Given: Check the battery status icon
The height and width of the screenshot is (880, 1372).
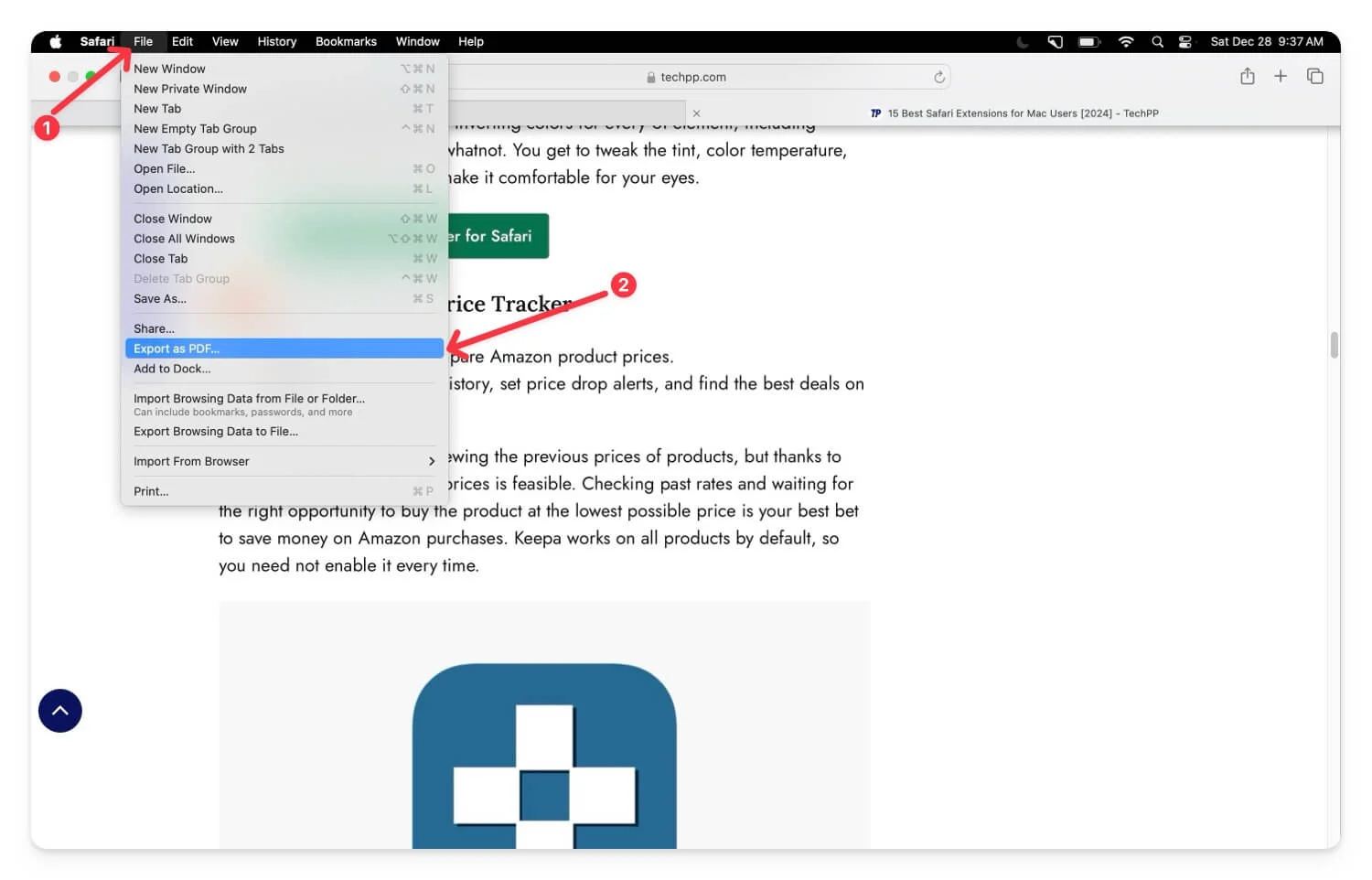Looking at the screenshot, I should coord(1088,41).
